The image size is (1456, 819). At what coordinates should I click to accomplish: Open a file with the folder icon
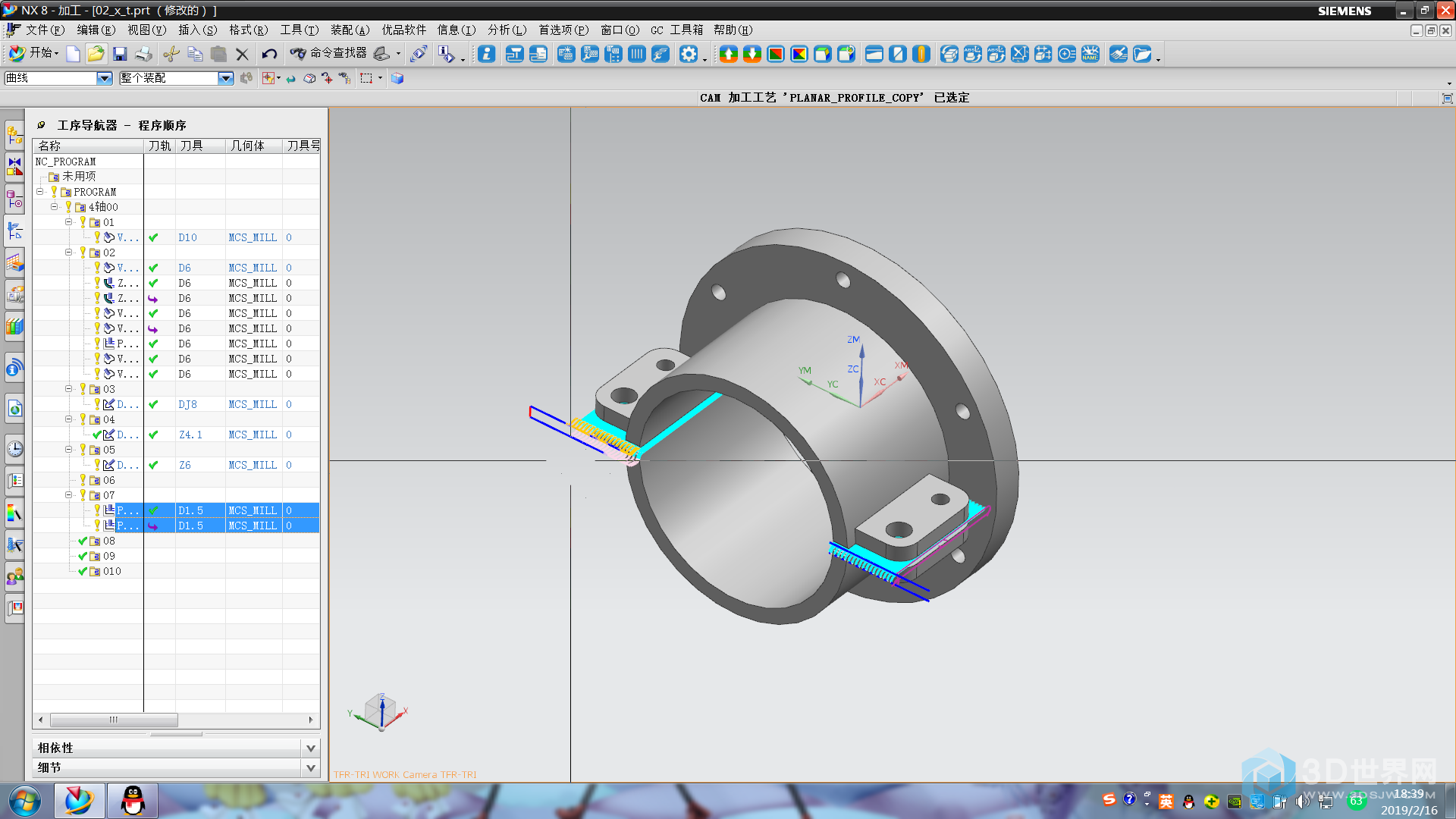96,54
